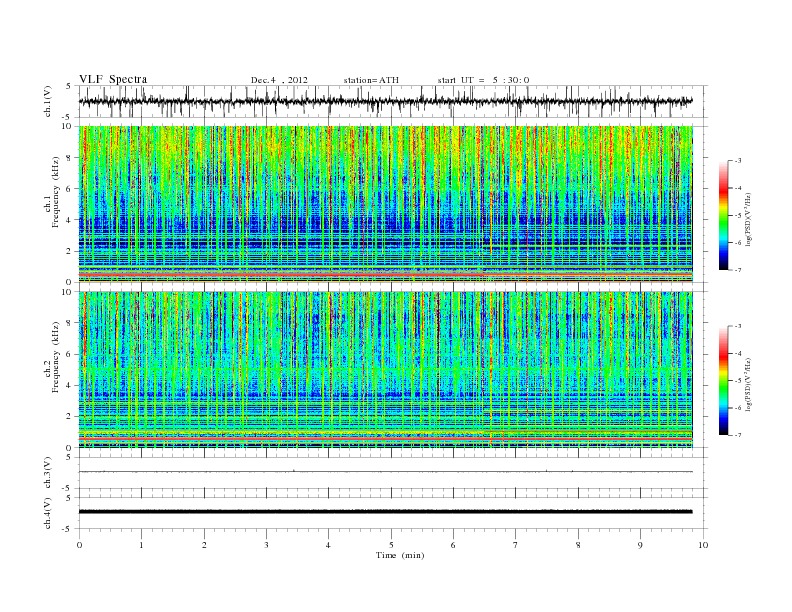Click the '-7' tick on ch.2 color bar
This screenshot has width=792, height=612.
click(x=737, y=435)
